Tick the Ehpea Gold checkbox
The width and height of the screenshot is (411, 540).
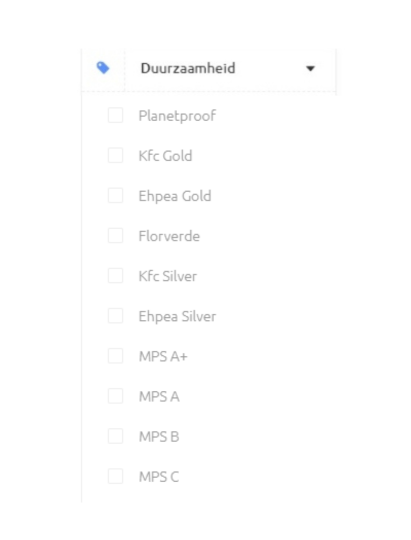[115, 196]
